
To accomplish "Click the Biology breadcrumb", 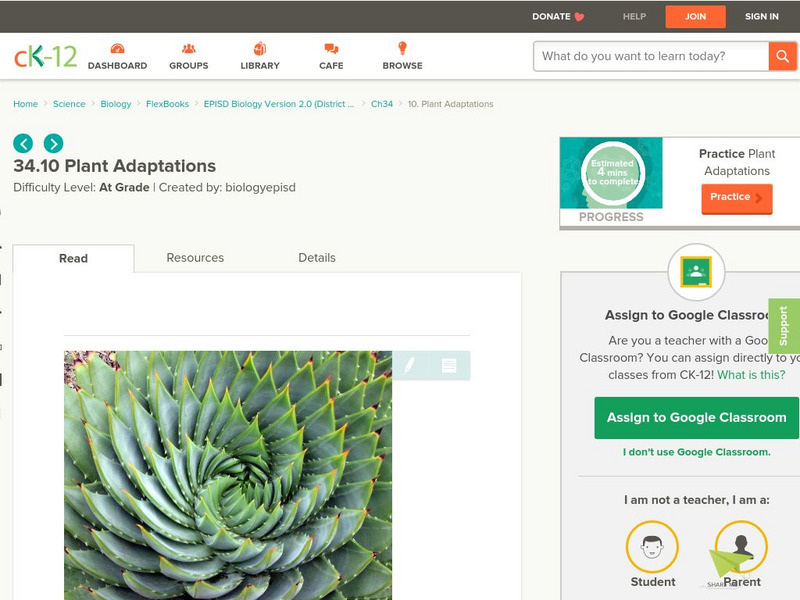I will tap(116, 104).
